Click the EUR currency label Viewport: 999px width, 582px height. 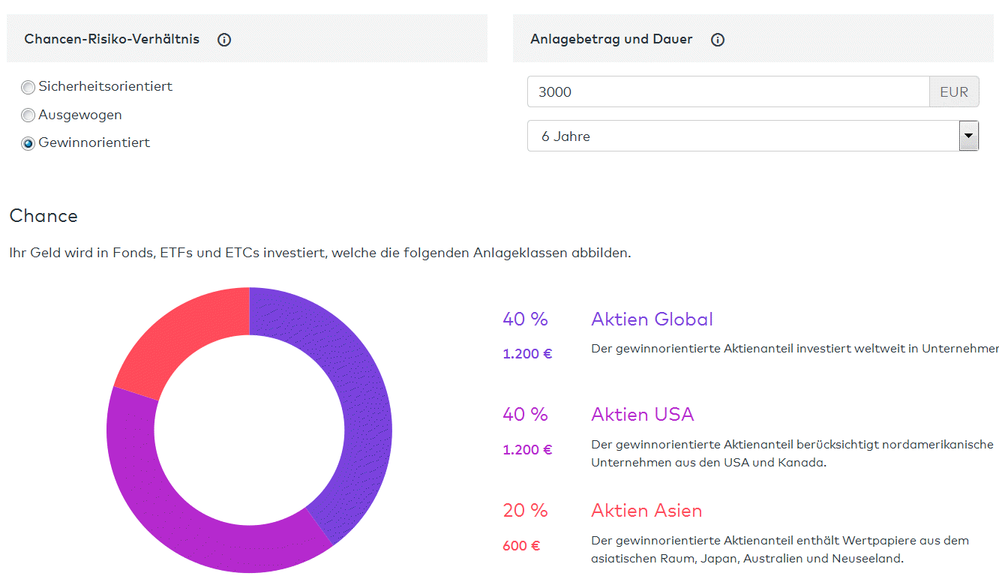(954, 92)
